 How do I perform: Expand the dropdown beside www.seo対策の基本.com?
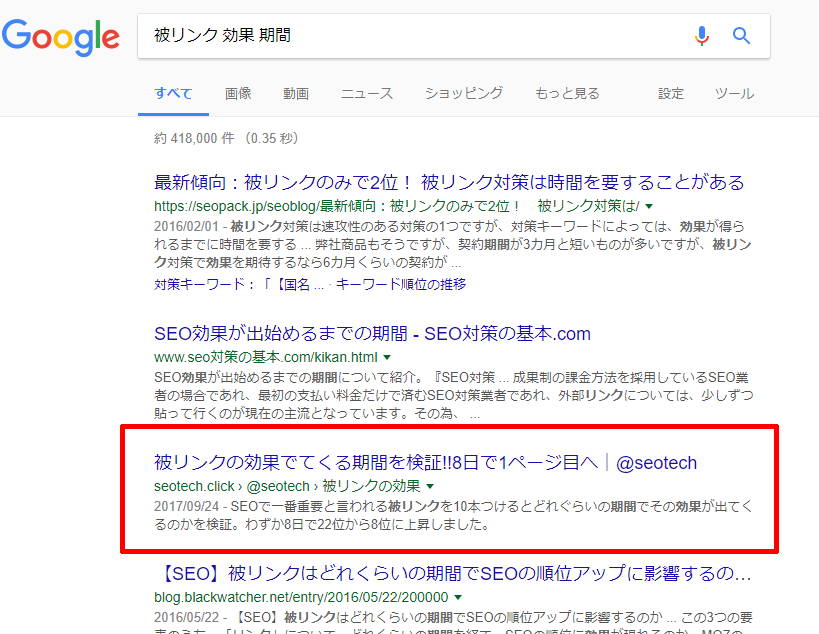pyautogui.click(x=385, y=356)
